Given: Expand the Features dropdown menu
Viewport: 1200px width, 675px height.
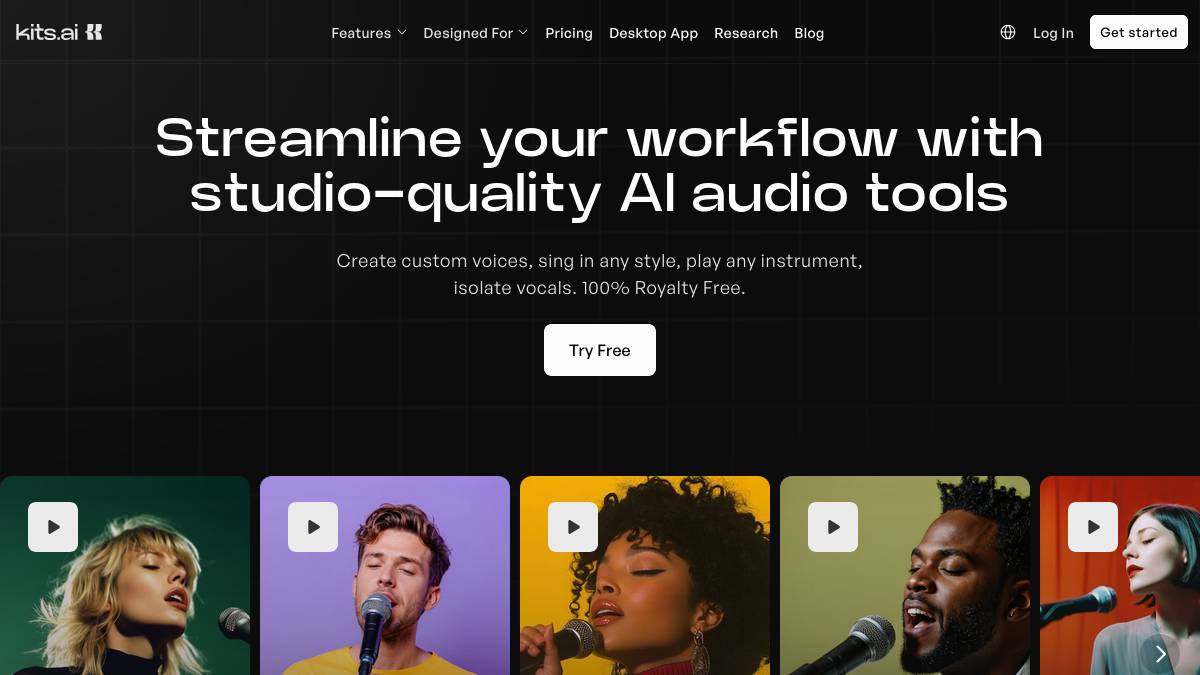Looking at the screenshot, I should pos(369,33).
